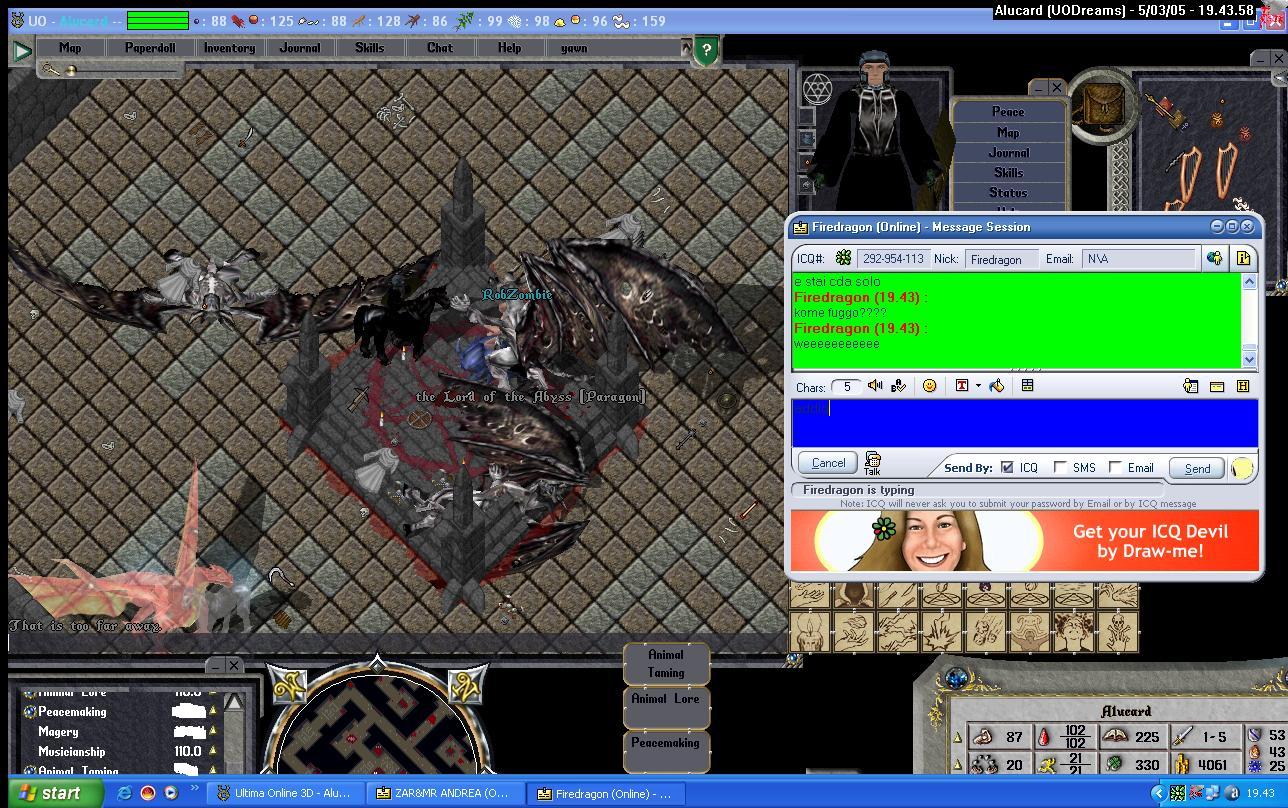Open the Journal menu in top bar
1288x808 pixels.
(300, 48)
